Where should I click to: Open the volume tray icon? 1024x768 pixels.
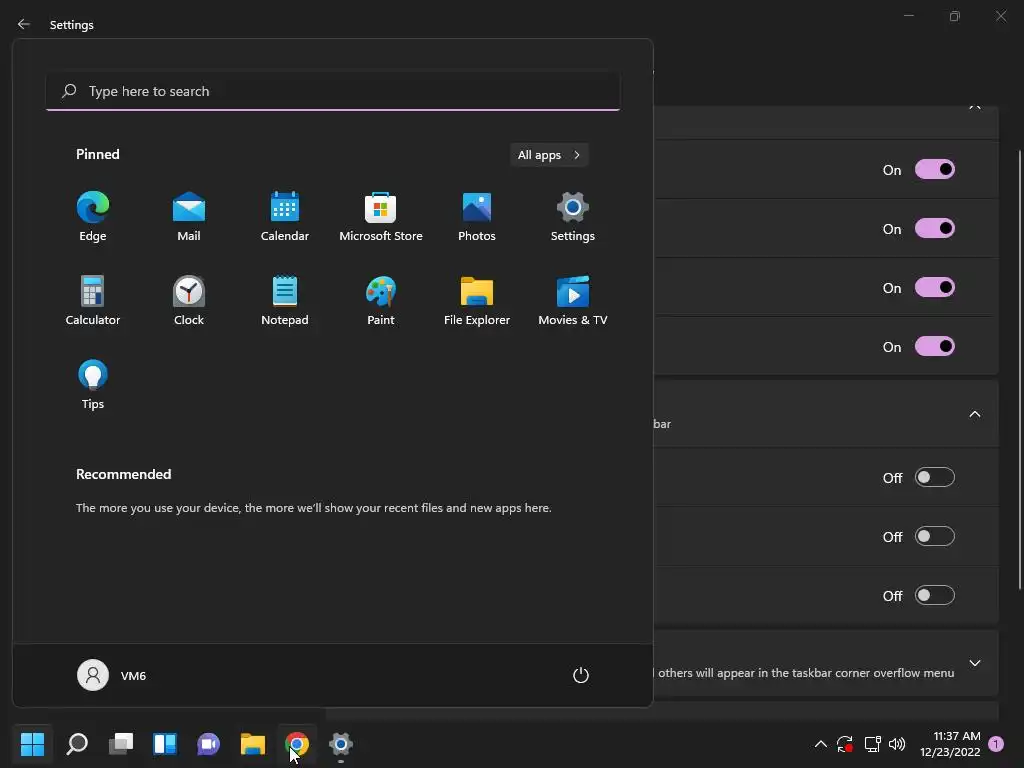(897, 744)
